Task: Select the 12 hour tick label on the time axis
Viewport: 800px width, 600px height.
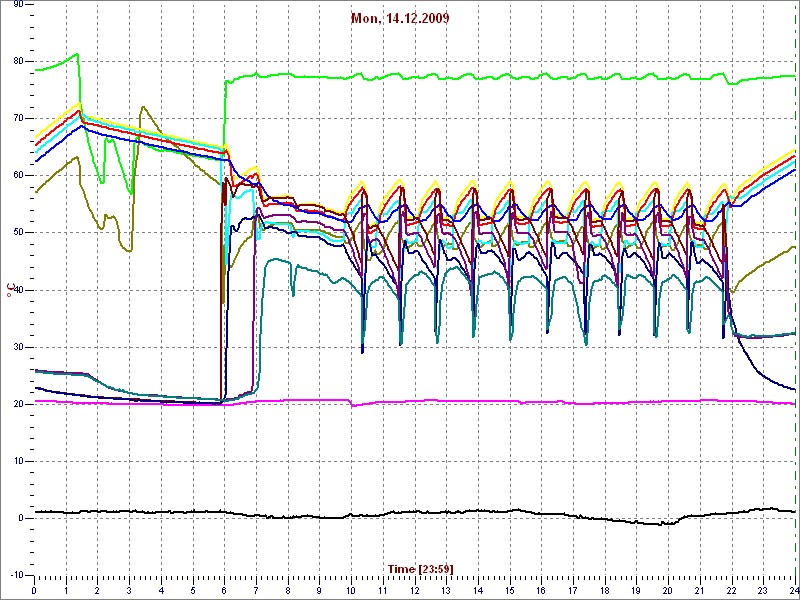Action: click(x=414, y=590)
